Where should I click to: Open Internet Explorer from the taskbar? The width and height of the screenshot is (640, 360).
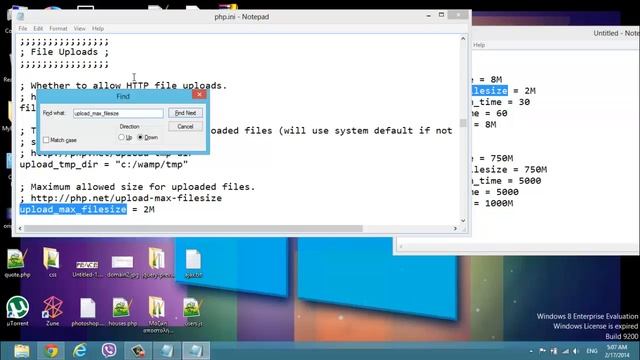click(x=80, y=351)
